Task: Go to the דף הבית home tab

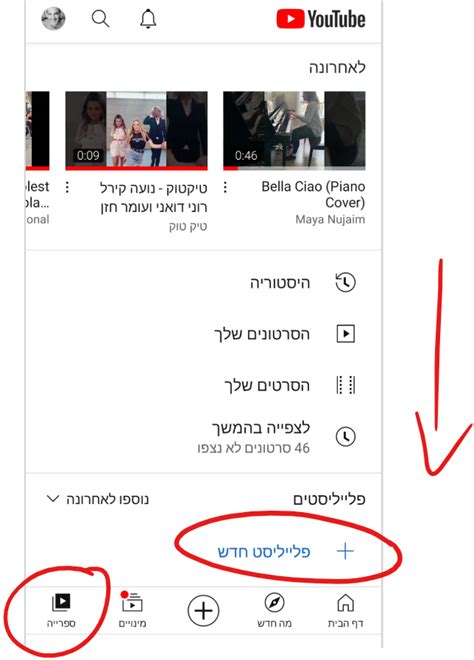Action: [x=345, y=610]
